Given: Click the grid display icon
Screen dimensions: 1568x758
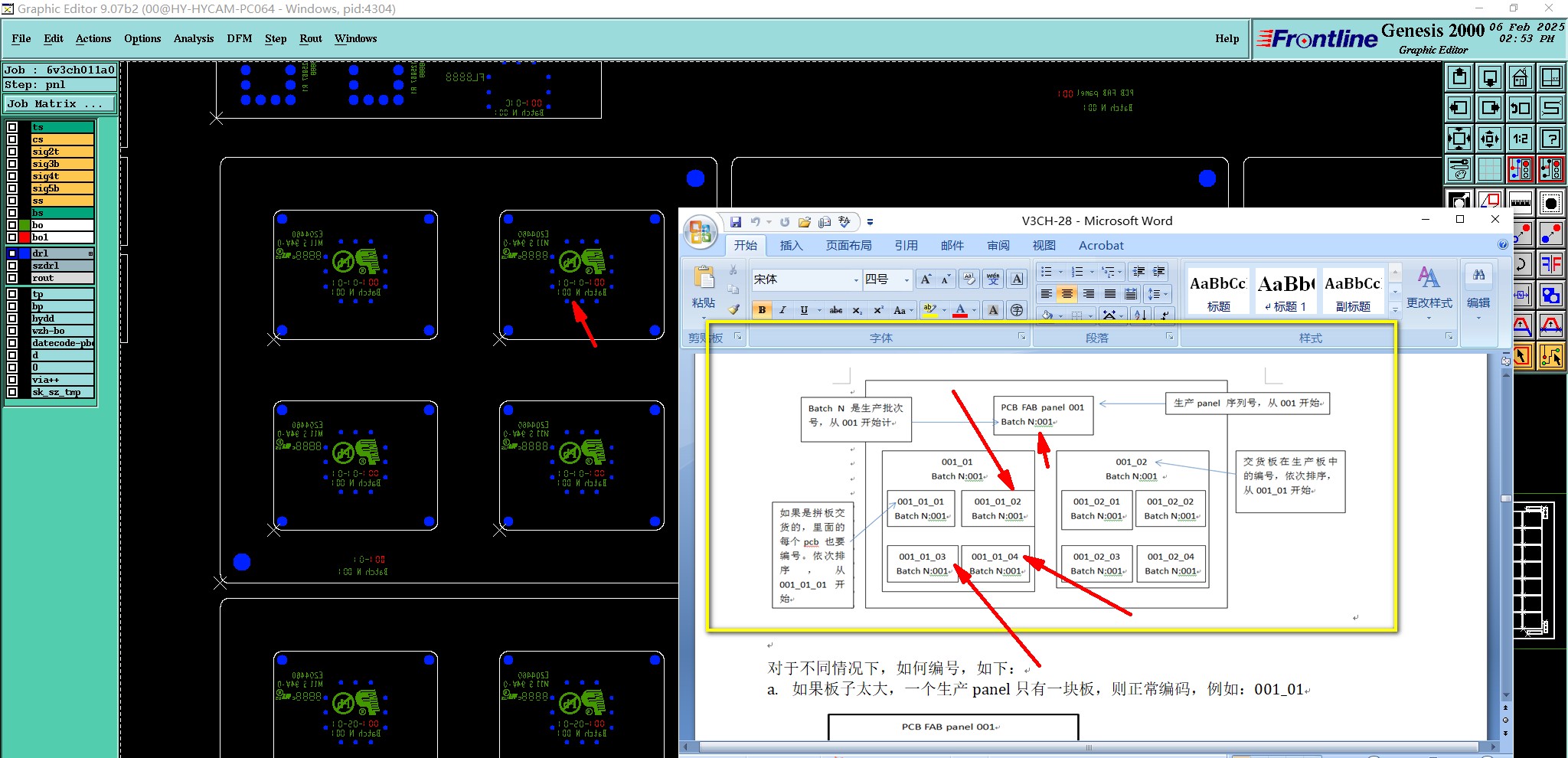Looking at the screenshot, I should coord(1490,169).
